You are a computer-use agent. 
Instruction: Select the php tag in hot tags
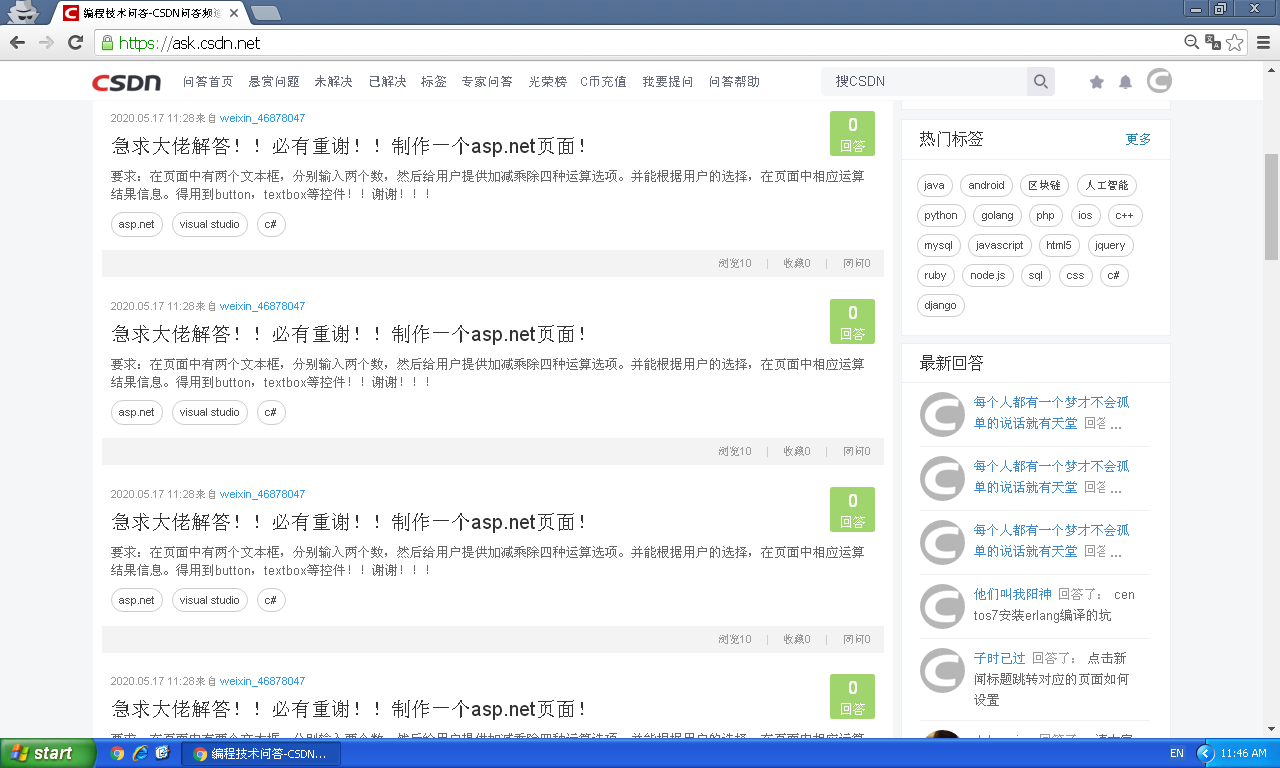click(1045, 215)
